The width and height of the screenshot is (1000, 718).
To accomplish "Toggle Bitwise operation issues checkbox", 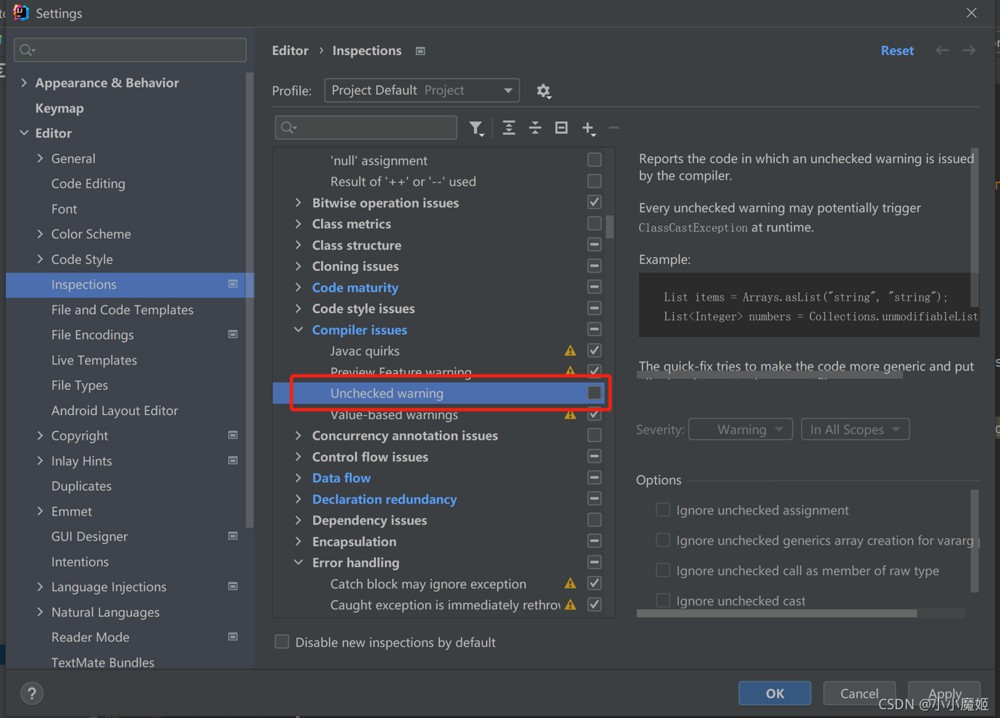I will 594,202.
